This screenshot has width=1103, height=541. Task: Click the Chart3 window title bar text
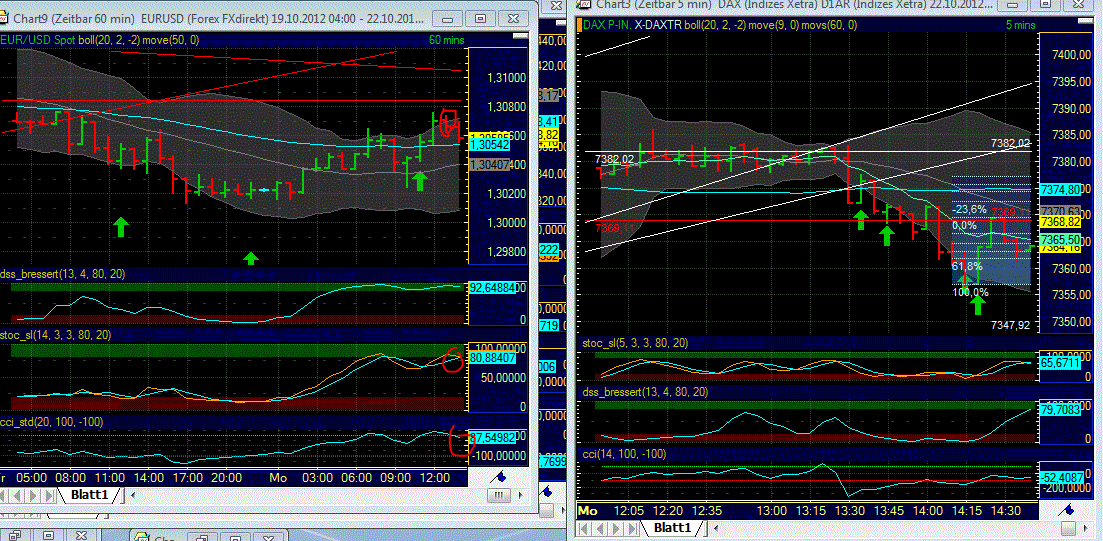point(793,4)
